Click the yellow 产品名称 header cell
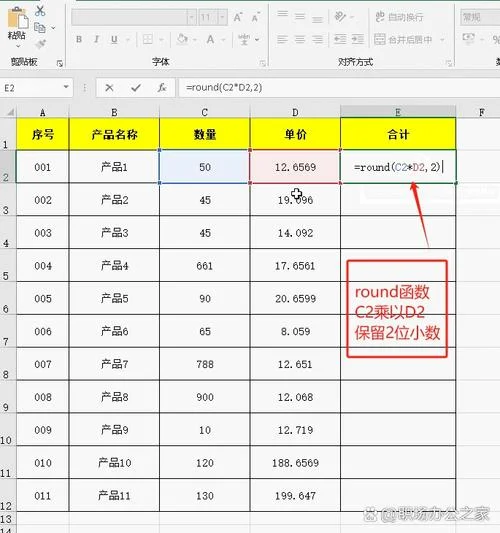The height and width of the screenshot is (533, 500). click(x=114, y=134)
